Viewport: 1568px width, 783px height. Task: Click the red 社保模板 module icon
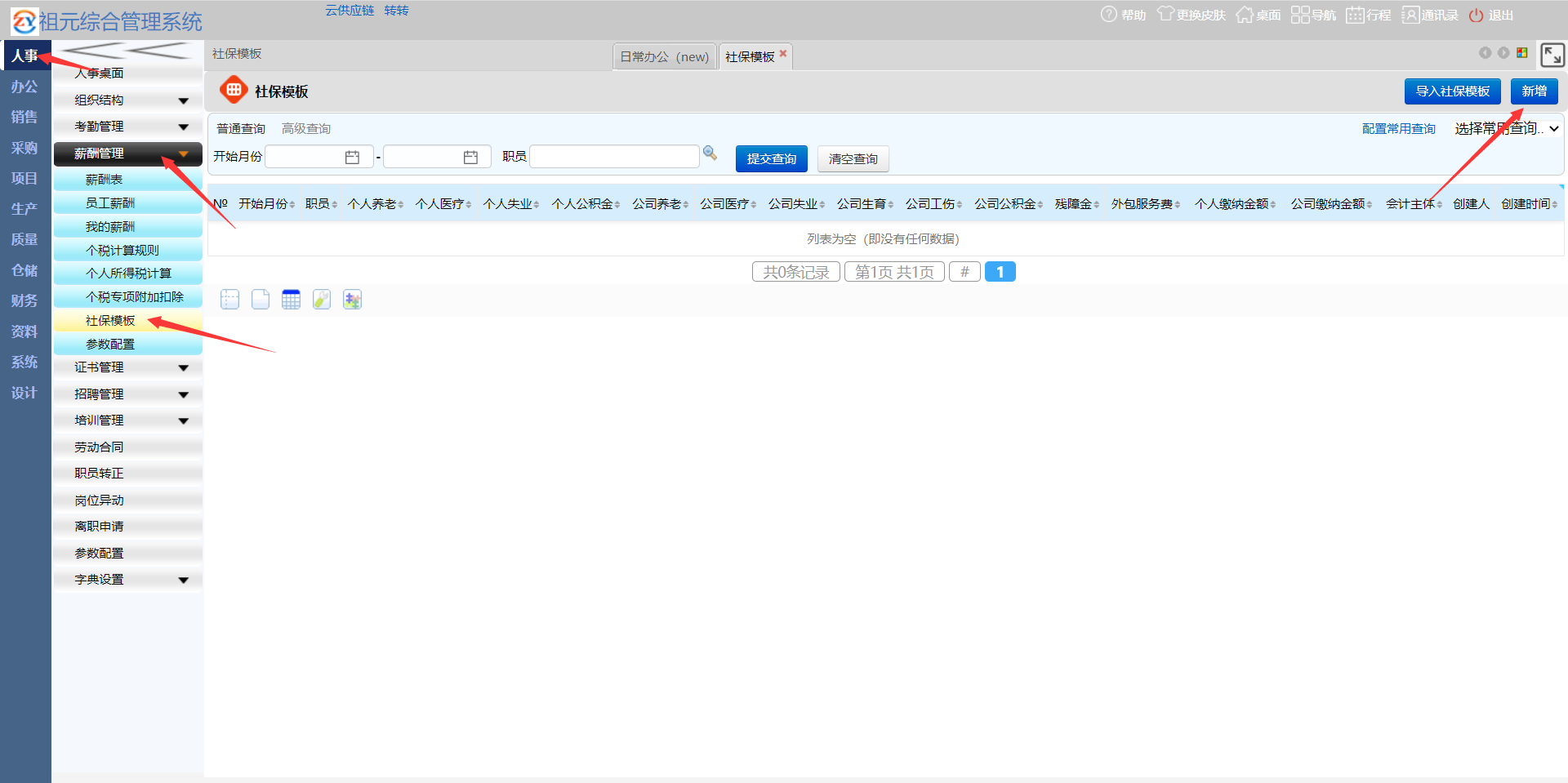tap(234, 90)
